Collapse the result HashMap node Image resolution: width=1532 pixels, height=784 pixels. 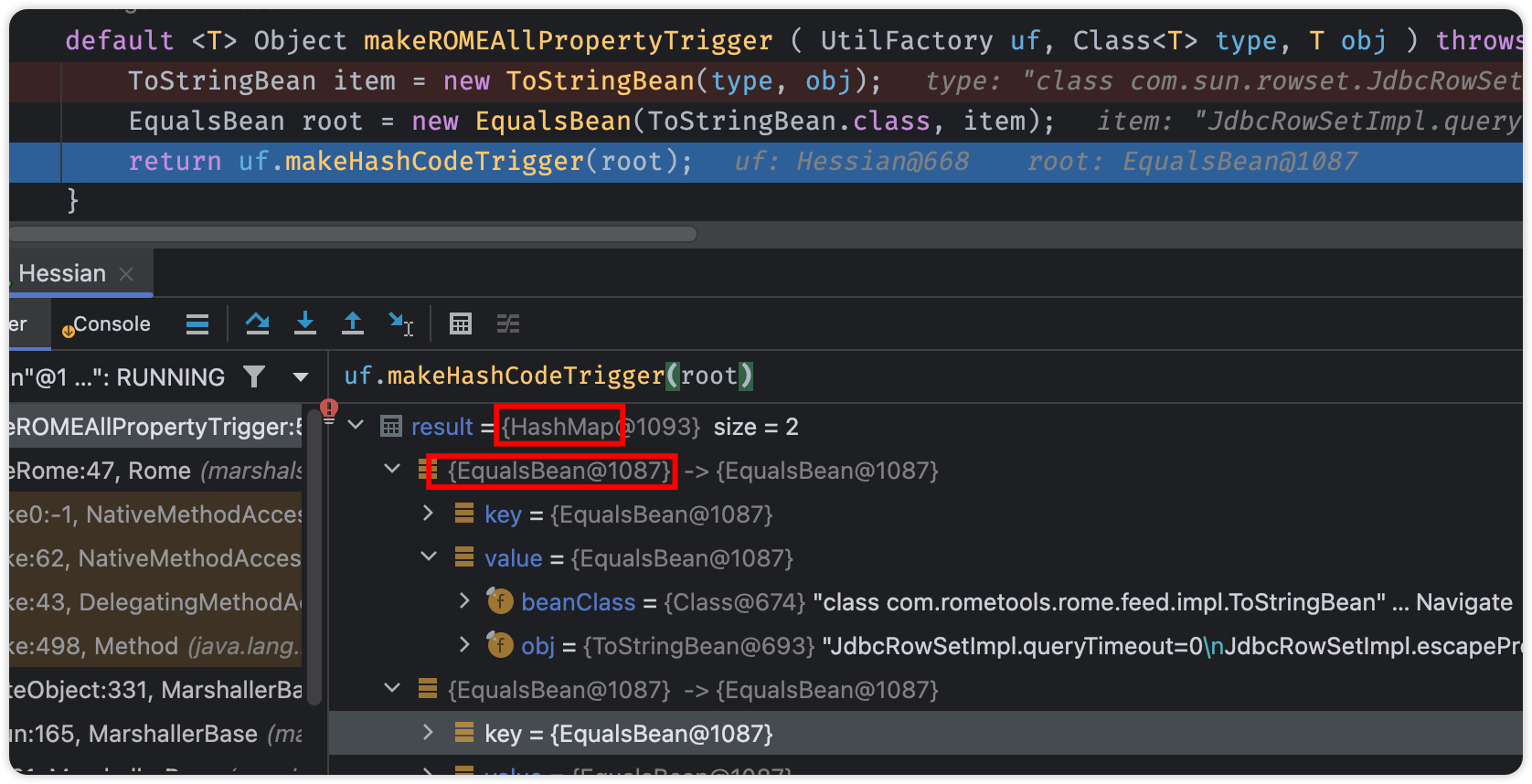(356, 426)
